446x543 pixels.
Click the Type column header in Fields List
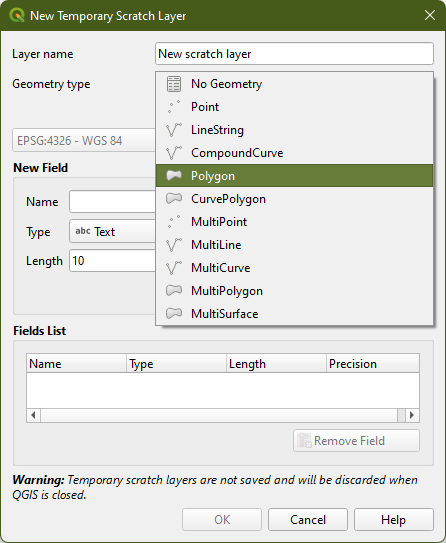176,364
